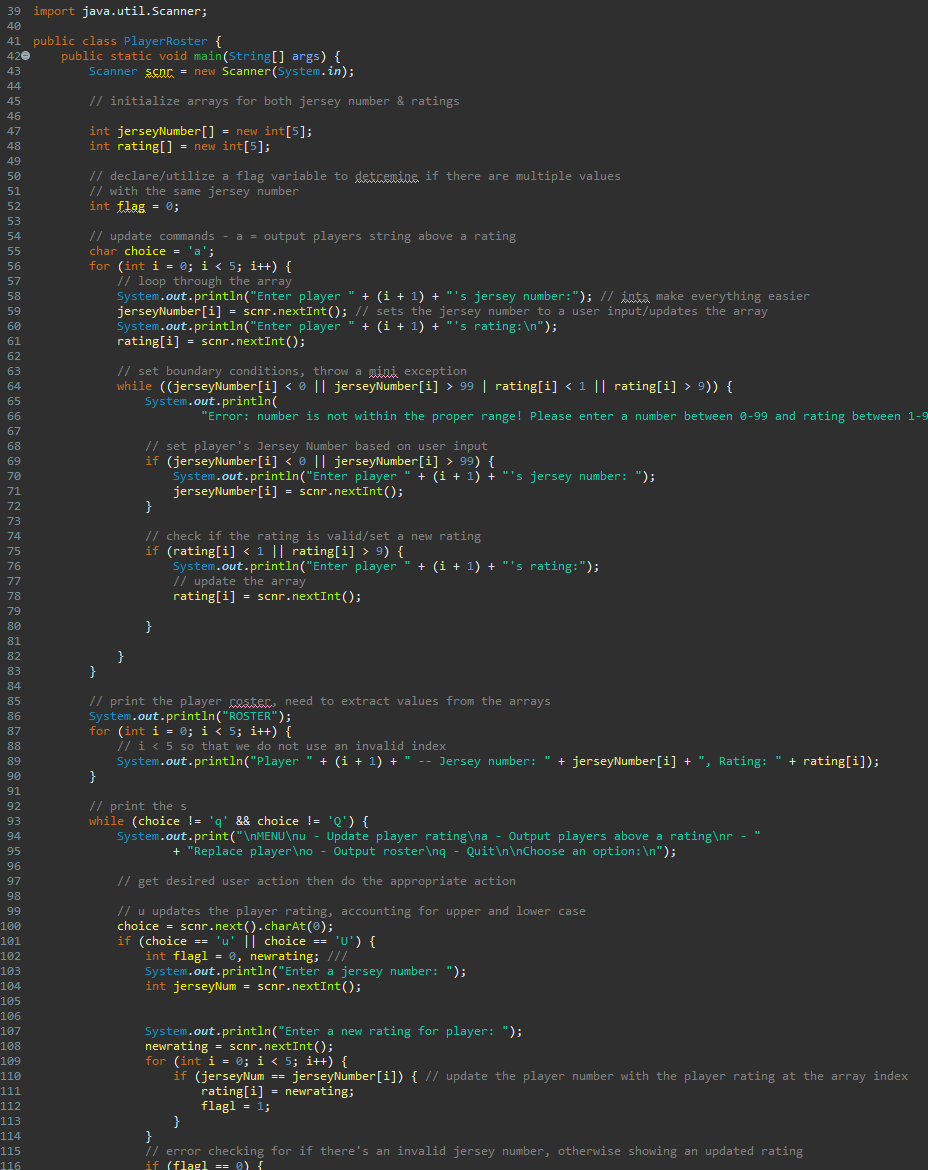Click 'rating[i] = newrating;' on line 111
Image resolution: width=928 pixels, height=1170 pixels.
(x=278, y=1092)
